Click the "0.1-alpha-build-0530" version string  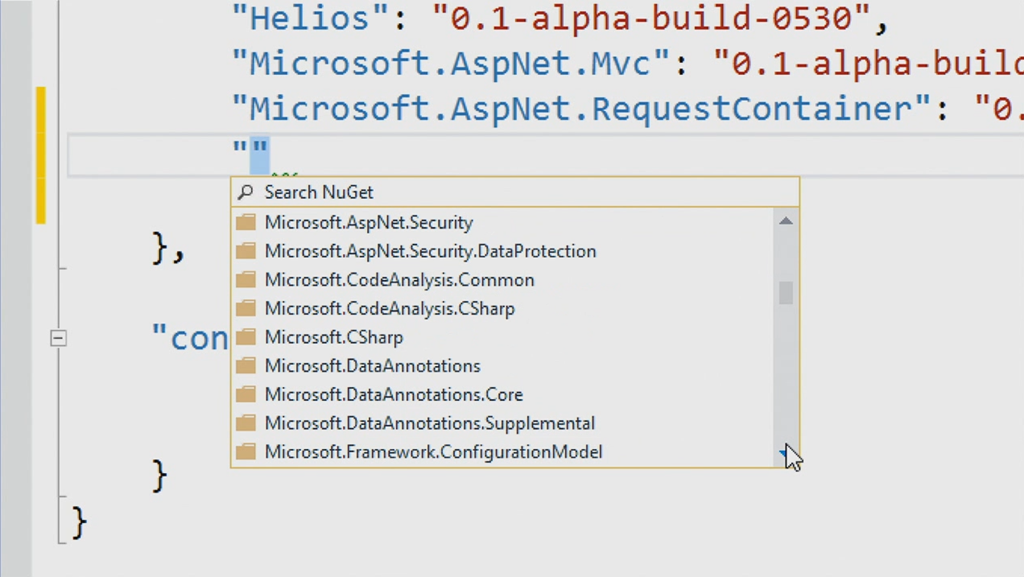coord(652,18)
